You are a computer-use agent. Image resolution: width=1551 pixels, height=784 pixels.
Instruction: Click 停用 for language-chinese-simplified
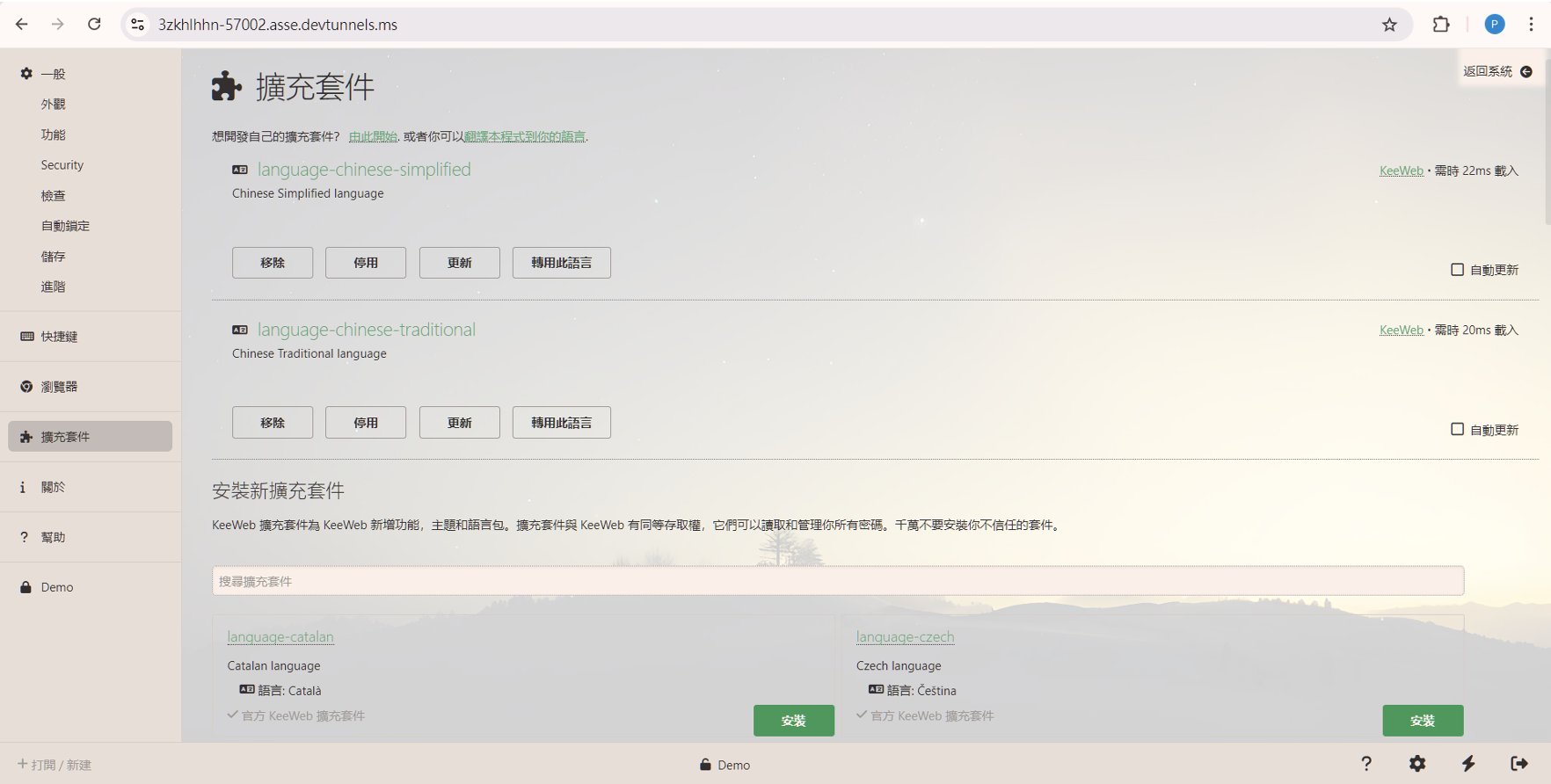pos(366,263)
